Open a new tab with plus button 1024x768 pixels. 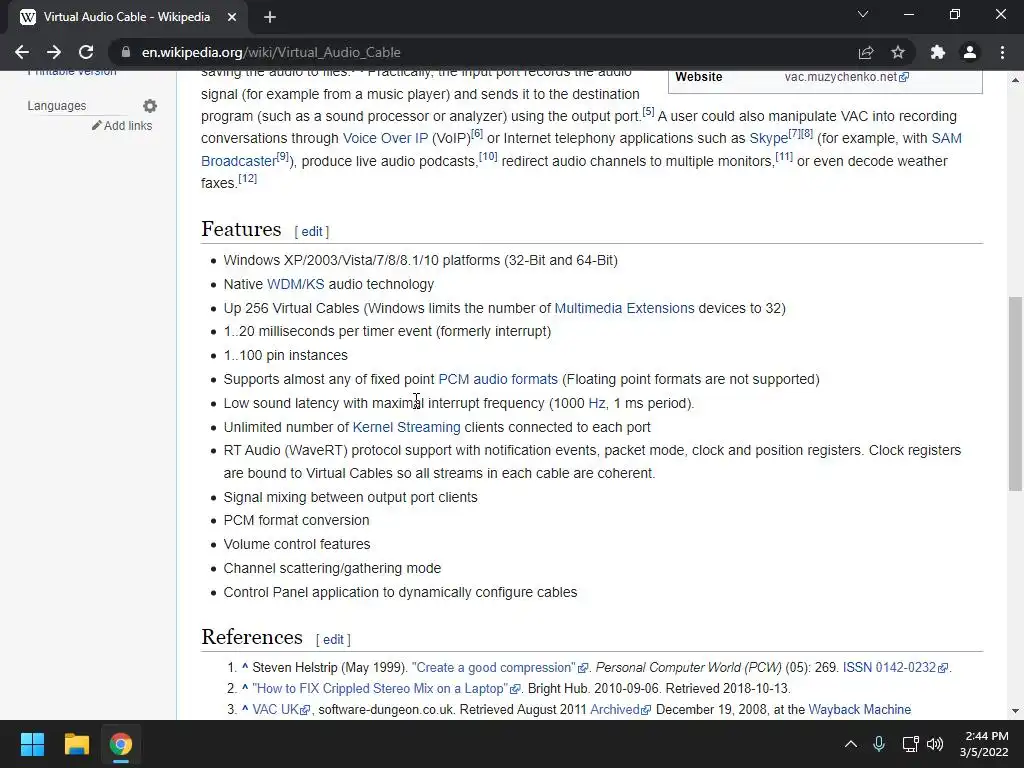[x=270, y=17]
